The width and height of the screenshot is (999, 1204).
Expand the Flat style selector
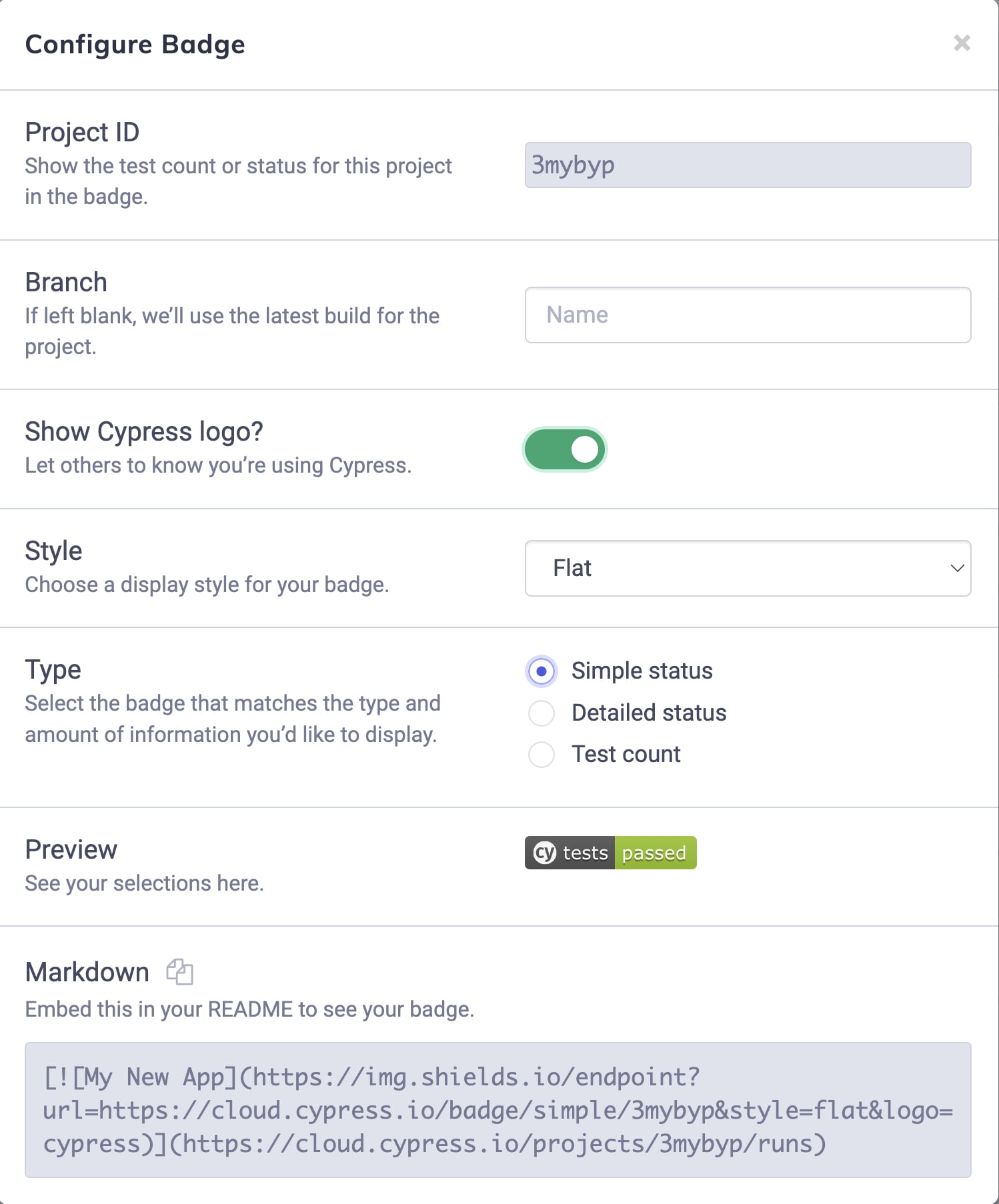(747, 568)
